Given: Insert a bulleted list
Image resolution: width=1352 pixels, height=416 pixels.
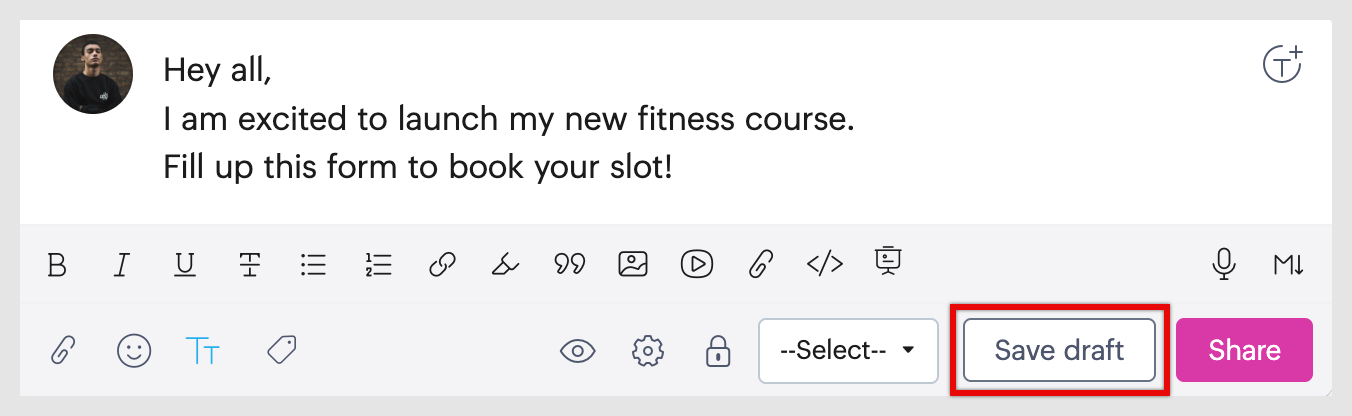Looking at the screenshot, I should 314,264.
